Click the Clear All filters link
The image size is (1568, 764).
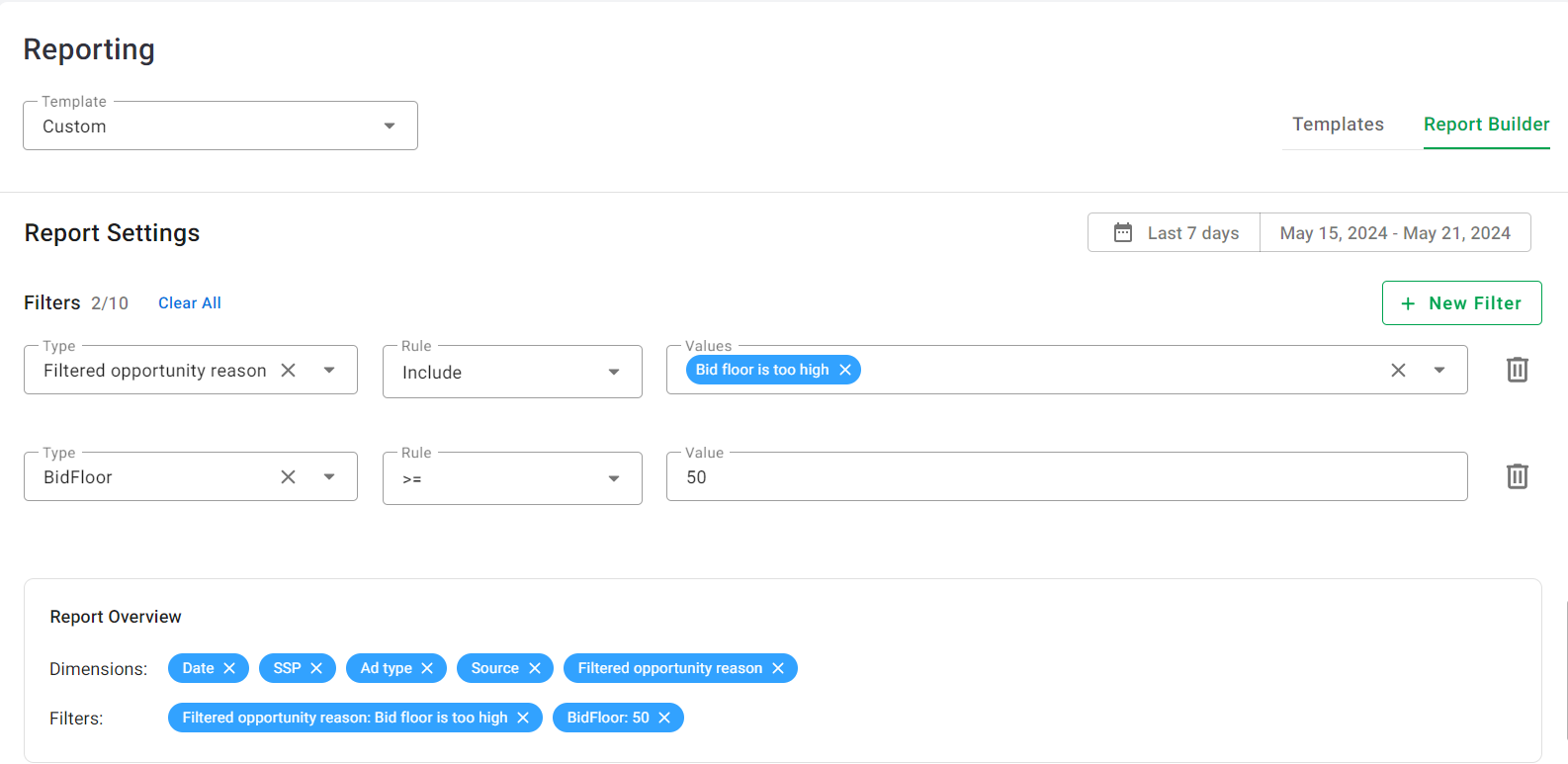(x=190, y=303)
